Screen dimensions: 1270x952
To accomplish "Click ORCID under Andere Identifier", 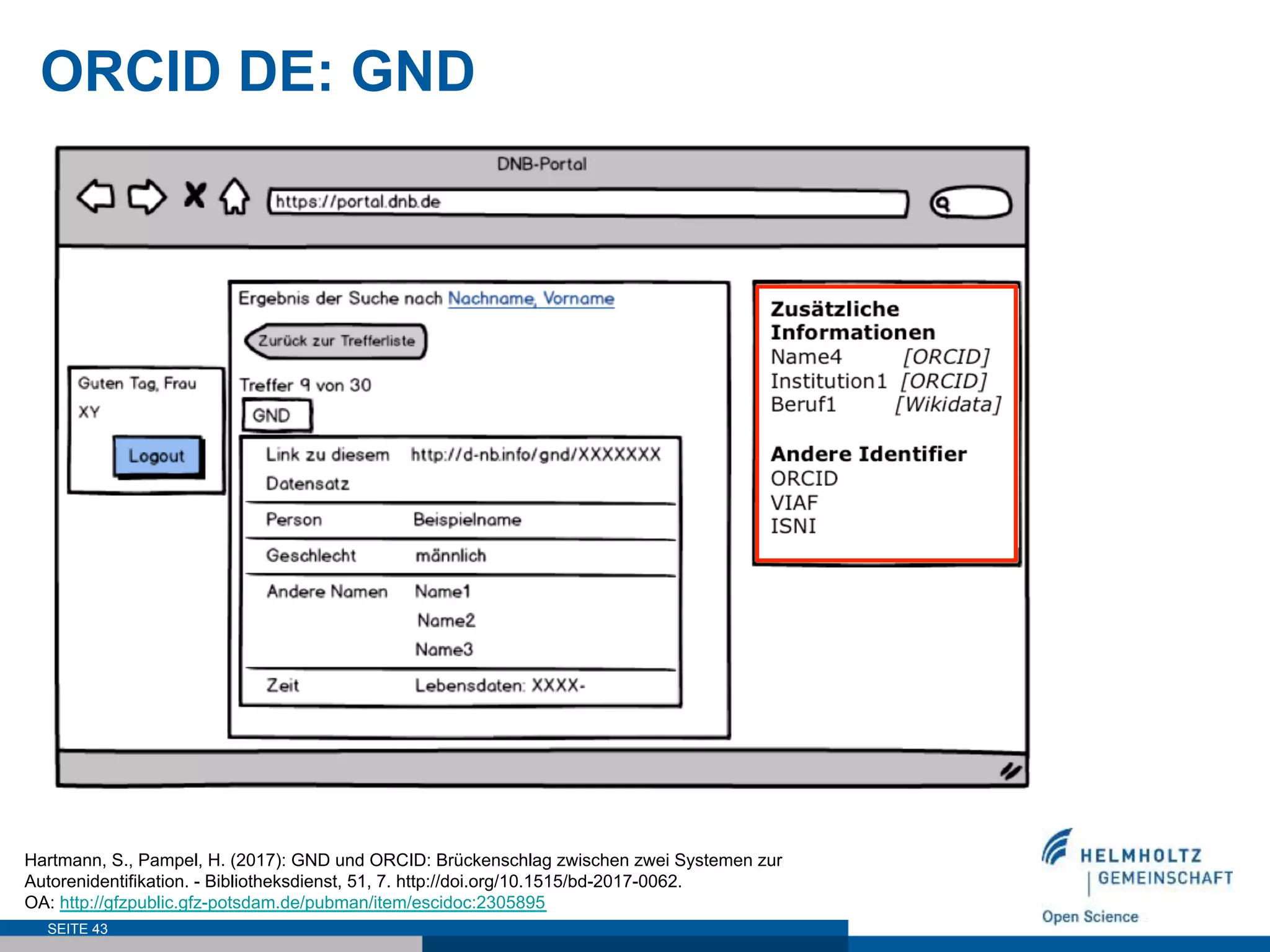I will click(804, 478).
